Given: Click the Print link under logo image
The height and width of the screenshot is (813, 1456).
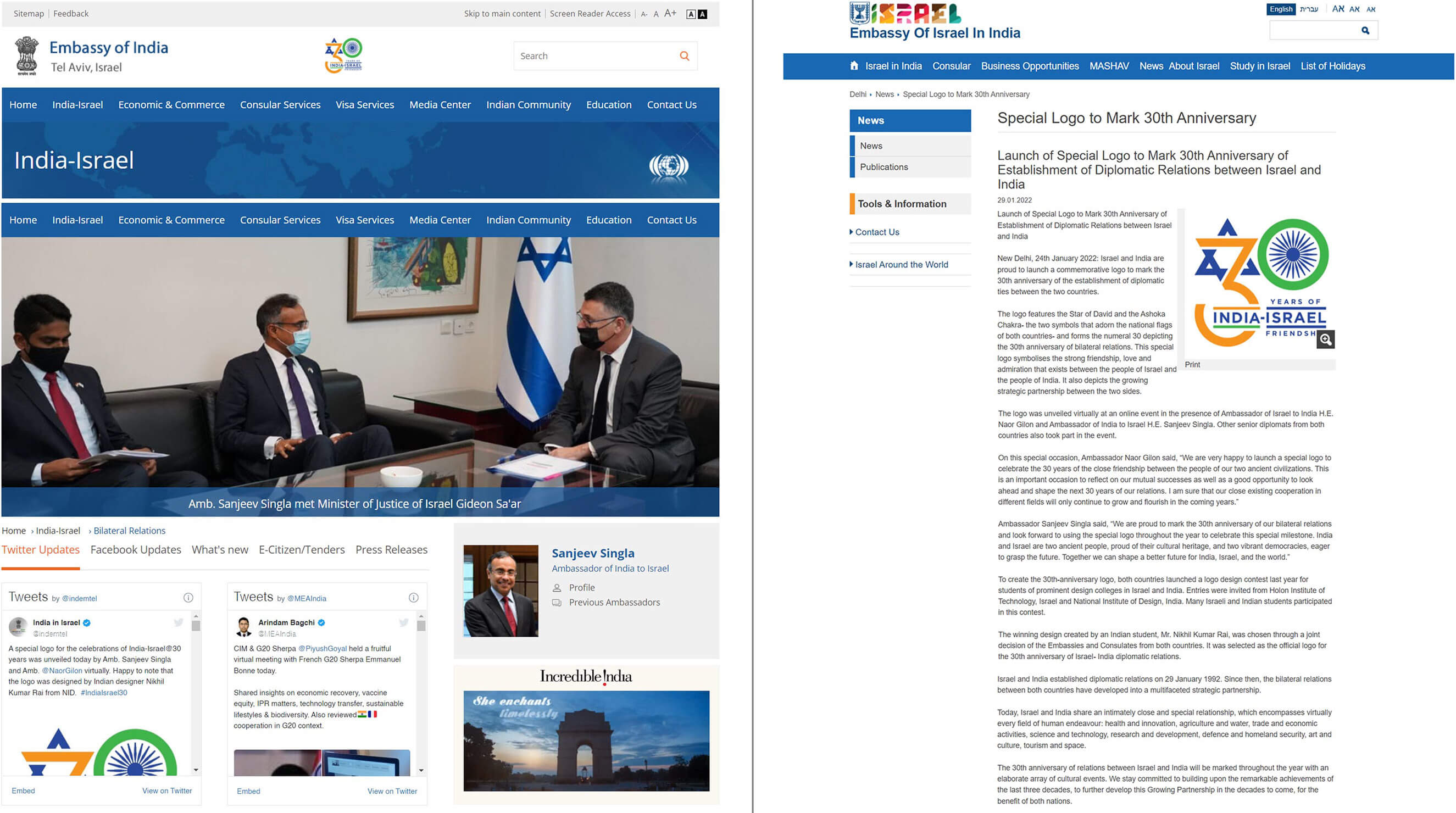Looking at the screenshot, I should point(1192,365).
